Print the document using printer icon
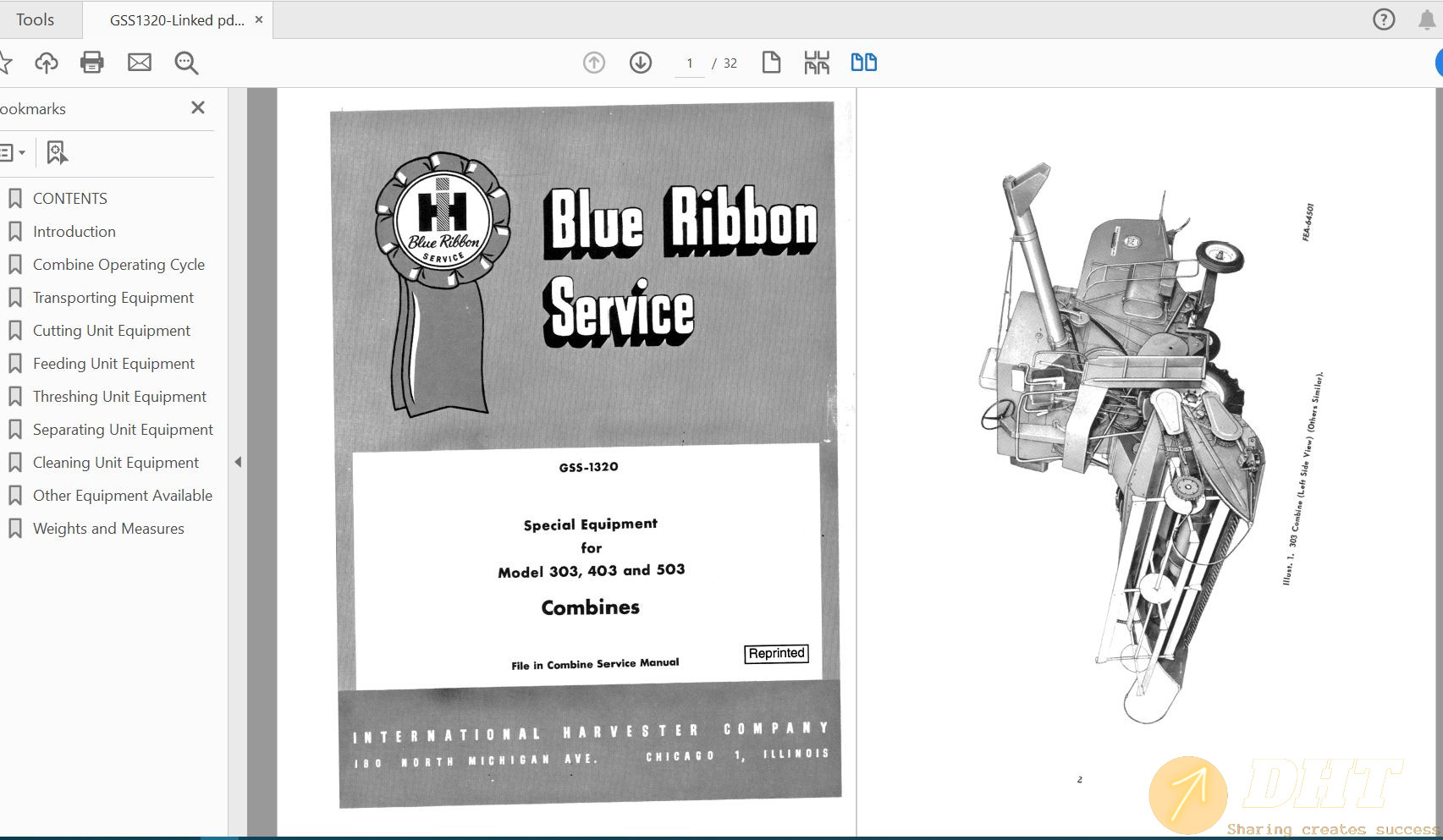Viewport: 1443px width, 840px height. pos(91,63)
